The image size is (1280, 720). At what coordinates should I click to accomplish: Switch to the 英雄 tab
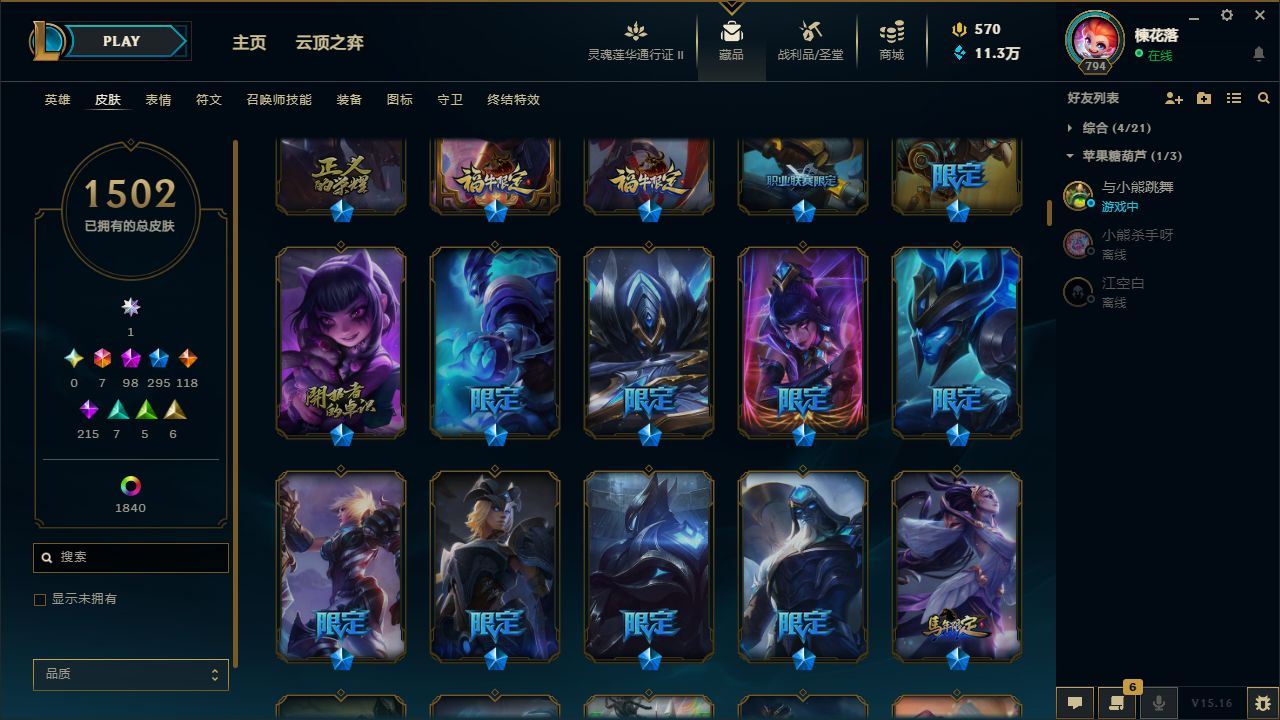(x=58, y=100)
